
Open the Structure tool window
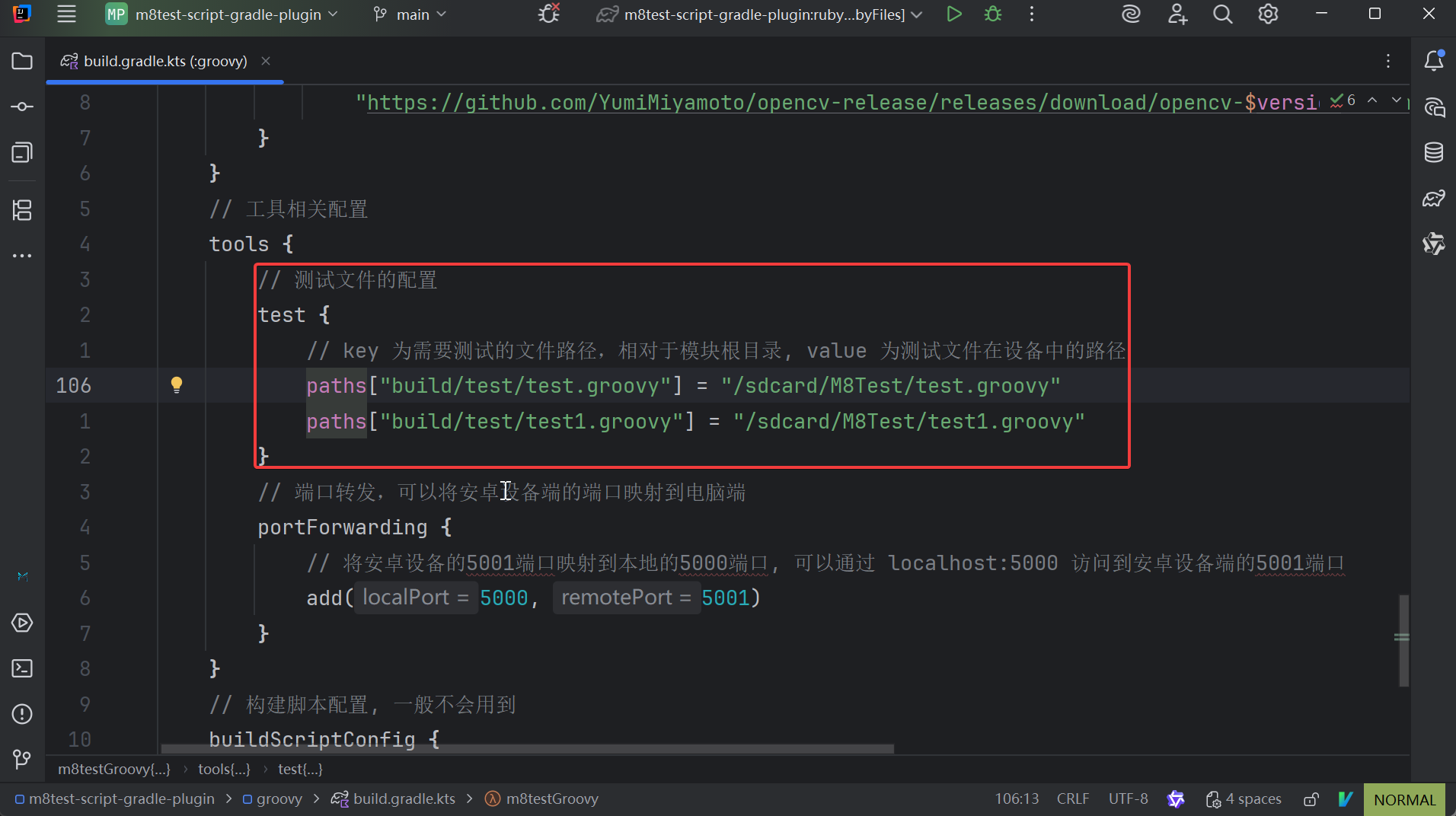[22, 209]
